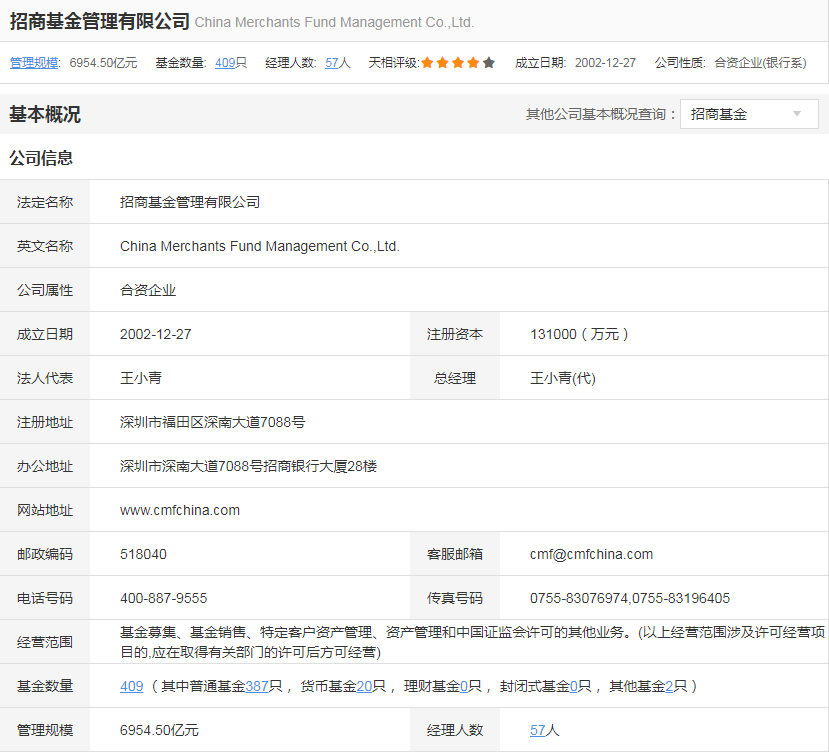Image resolution: width=829 pixels, height=754 pixels.
Task: Click the phone number 400-887-9555
Action: click(x=163, y=598)
